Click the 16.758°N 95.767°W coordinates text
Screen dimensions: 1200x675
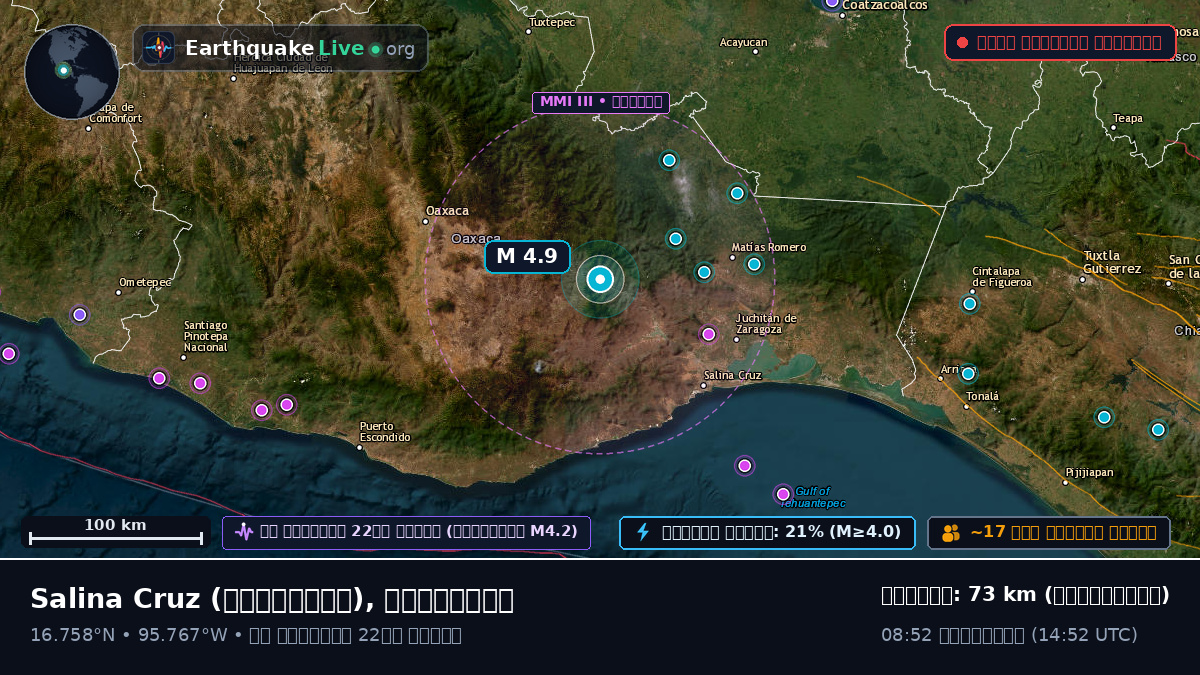point(130,635)
